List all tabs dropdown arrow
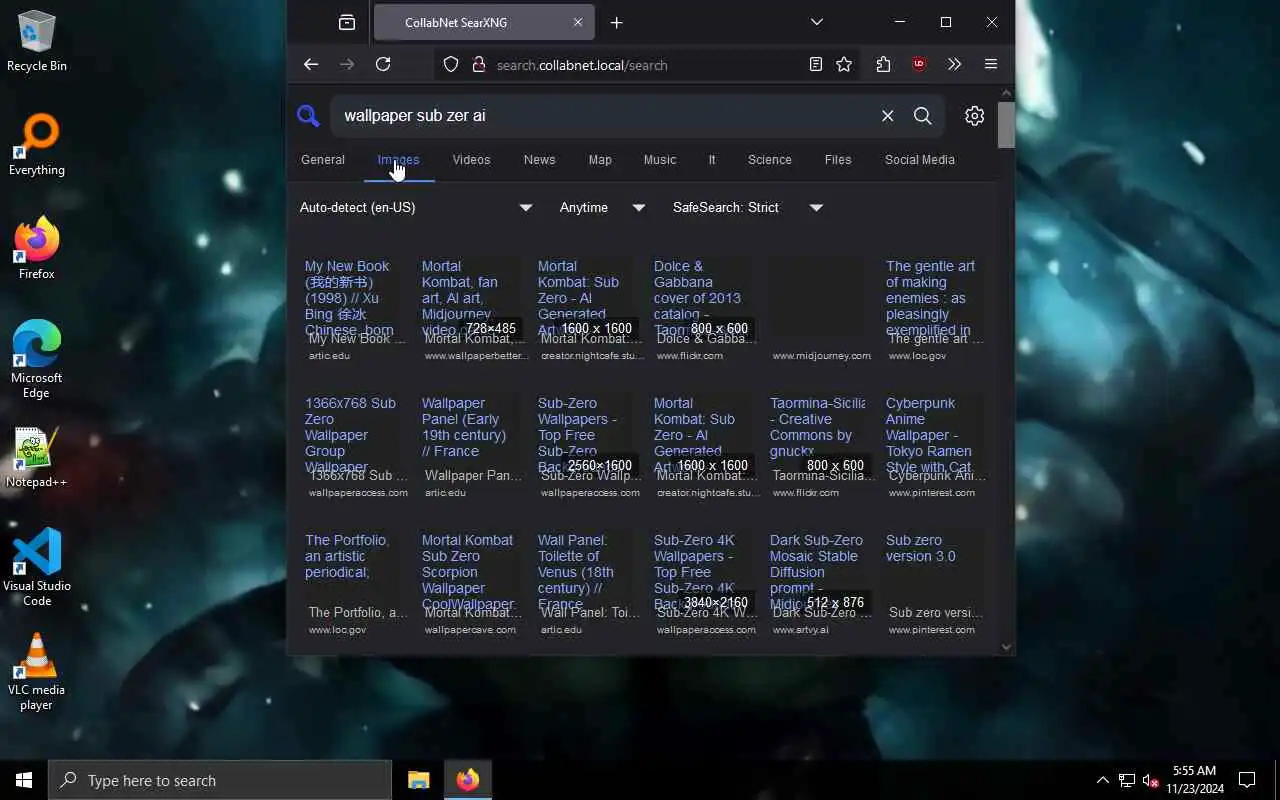1280x800 pixels. point(817,22)
